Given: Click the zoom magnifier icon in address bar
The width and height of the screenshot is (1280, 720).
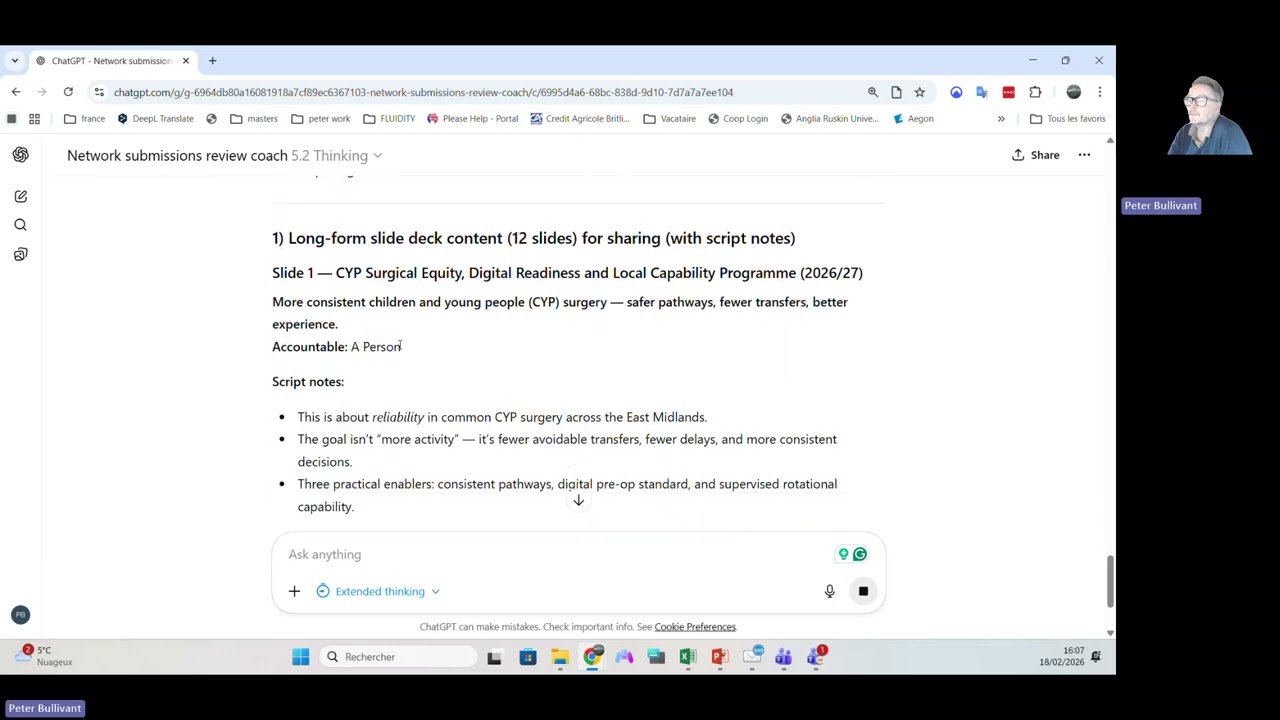Looking at the screenshot, I should click(873, 92).
